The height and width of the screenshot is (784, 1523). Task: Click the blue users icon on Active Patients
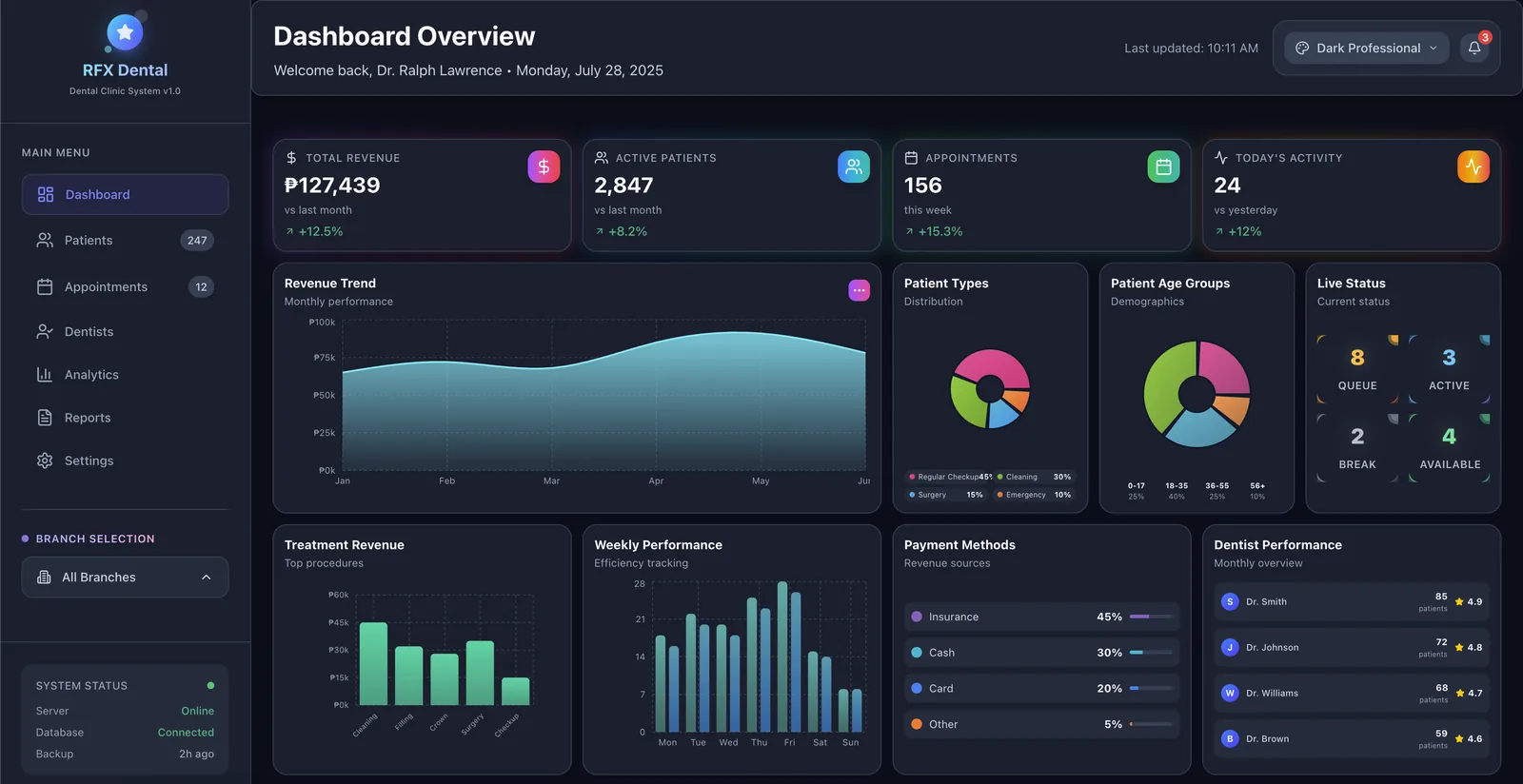tap(854, 167)
